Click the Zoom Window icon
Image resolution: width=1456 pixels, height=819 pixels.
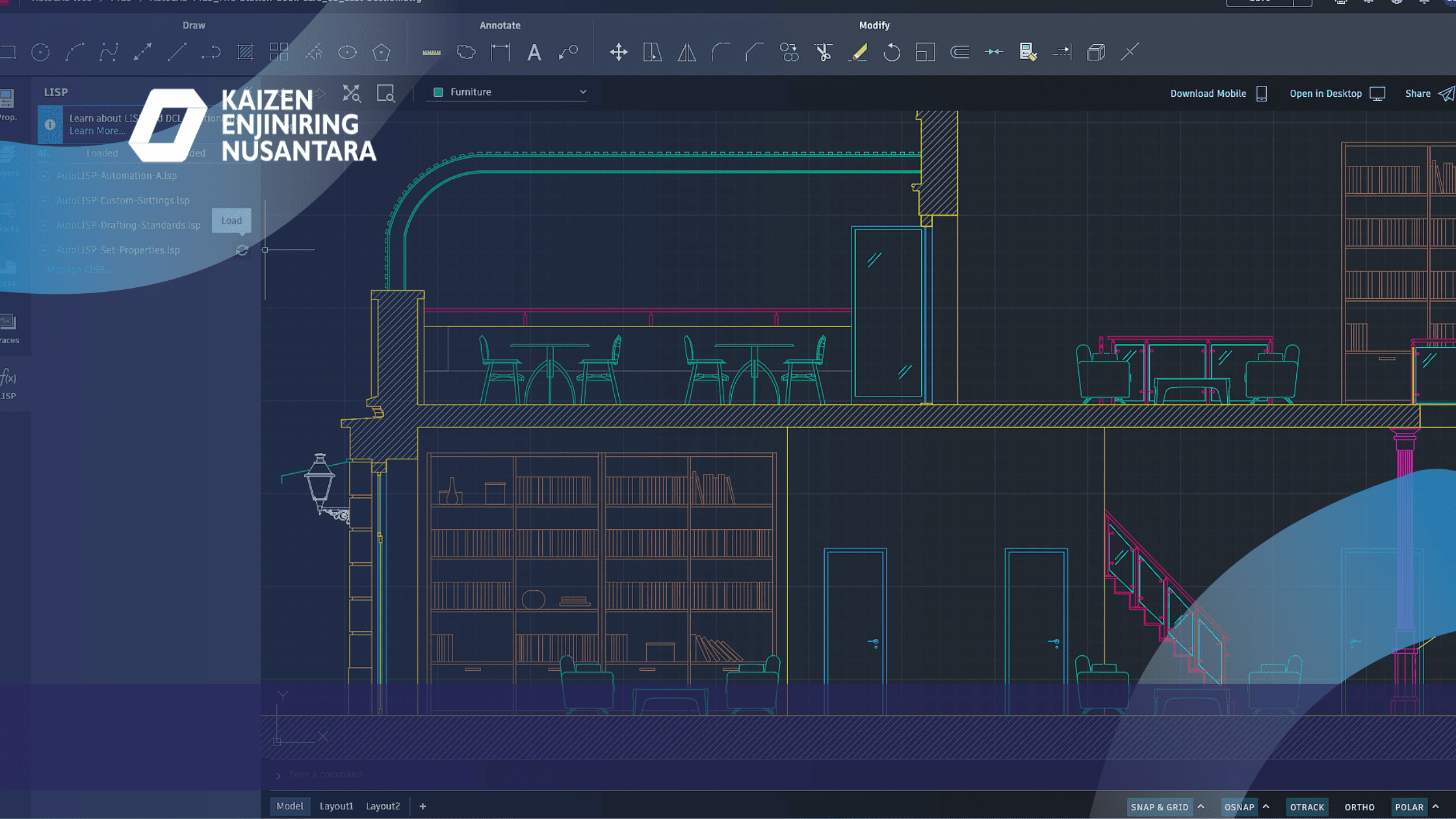tap(385, 93)
